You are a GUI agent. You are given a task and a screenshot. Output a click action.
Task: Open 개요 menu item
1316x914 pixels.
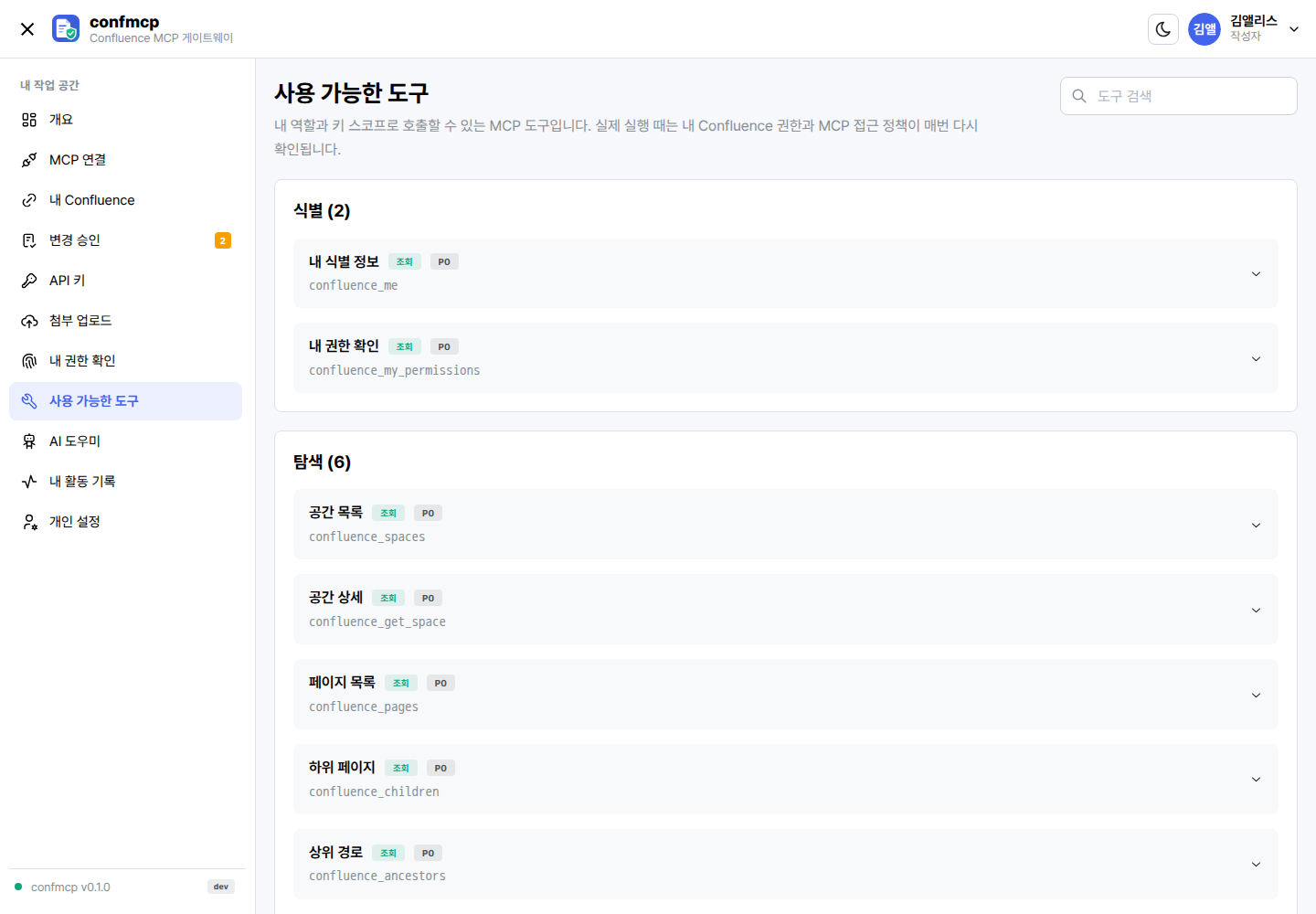pyautogui.click(x=125, y=120)
